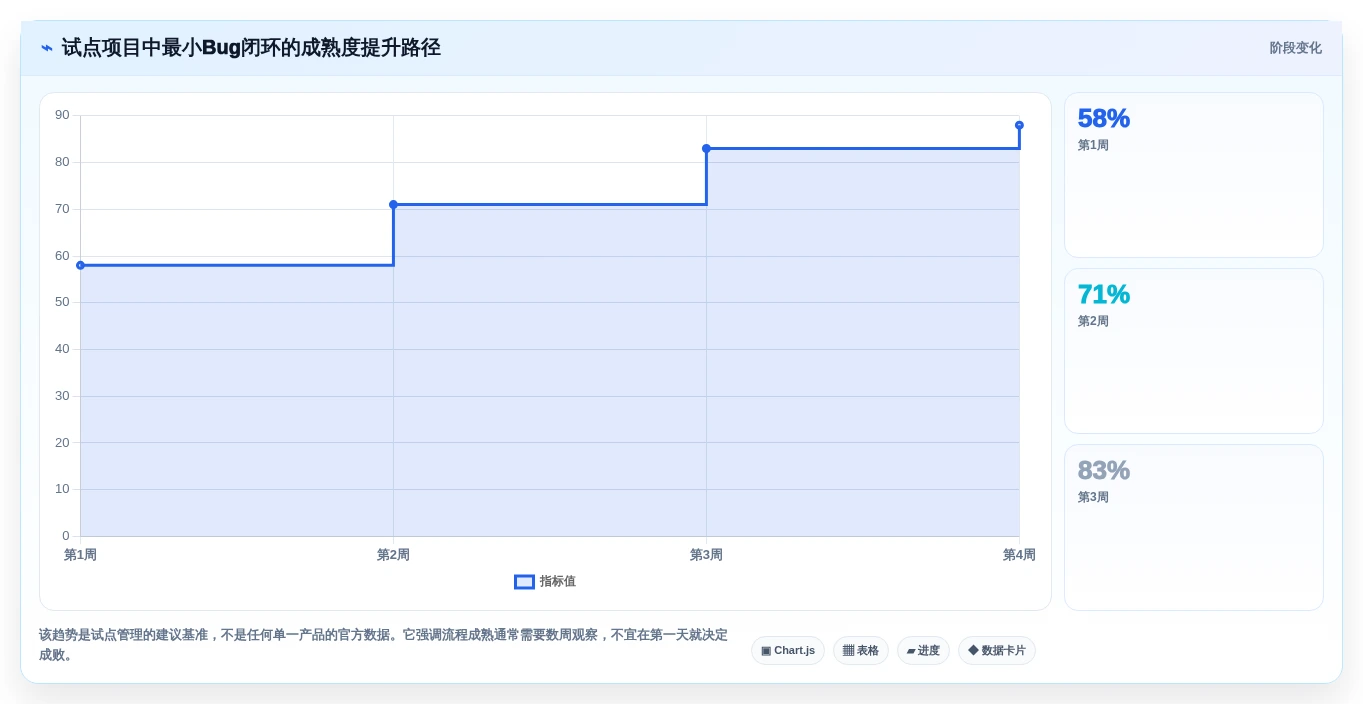The height and width of the screenshot is (704, 1363).
Task: Click the title 试点项目中最小Bug闭环的成熟度提升路径
Action: (x=251, y=48)
